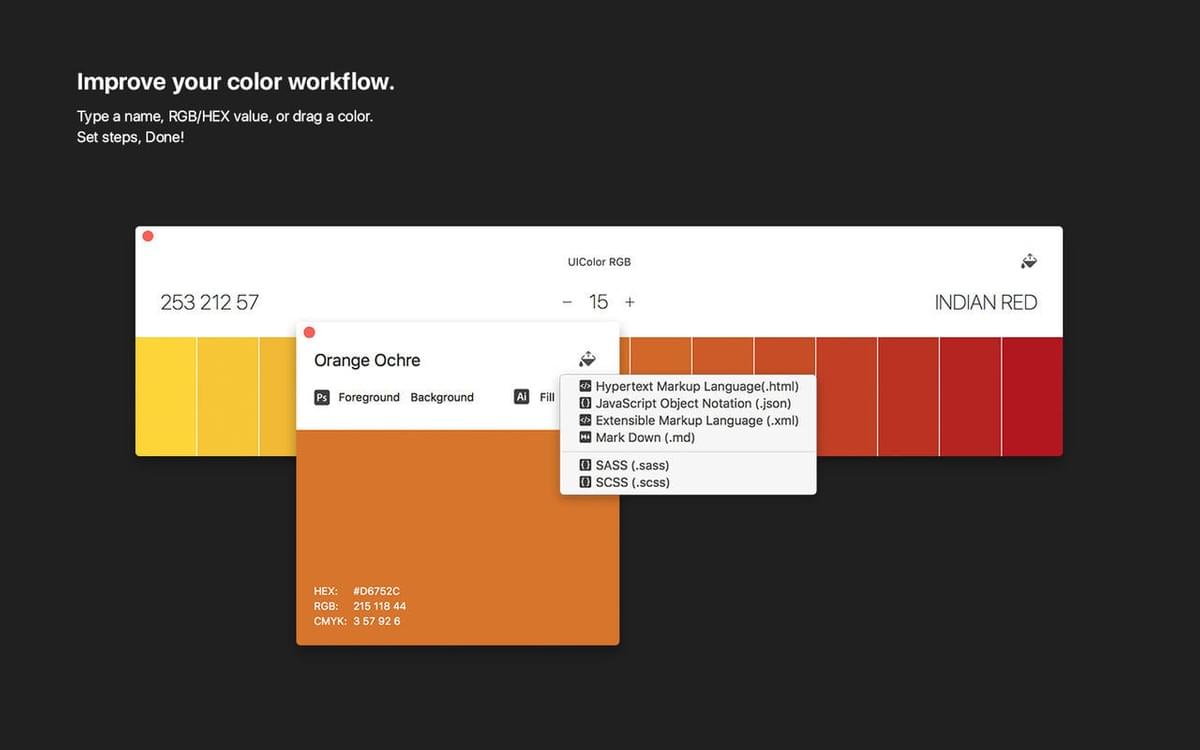Click the Photoshop Ps icon

[x=322, y=397]
